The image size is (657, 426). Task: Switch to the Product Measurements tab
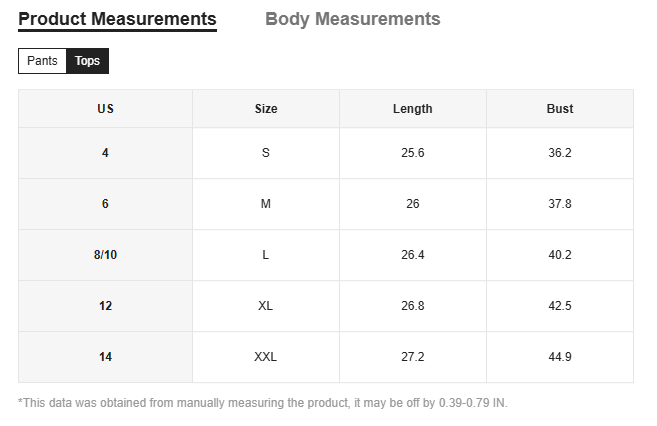117,19
